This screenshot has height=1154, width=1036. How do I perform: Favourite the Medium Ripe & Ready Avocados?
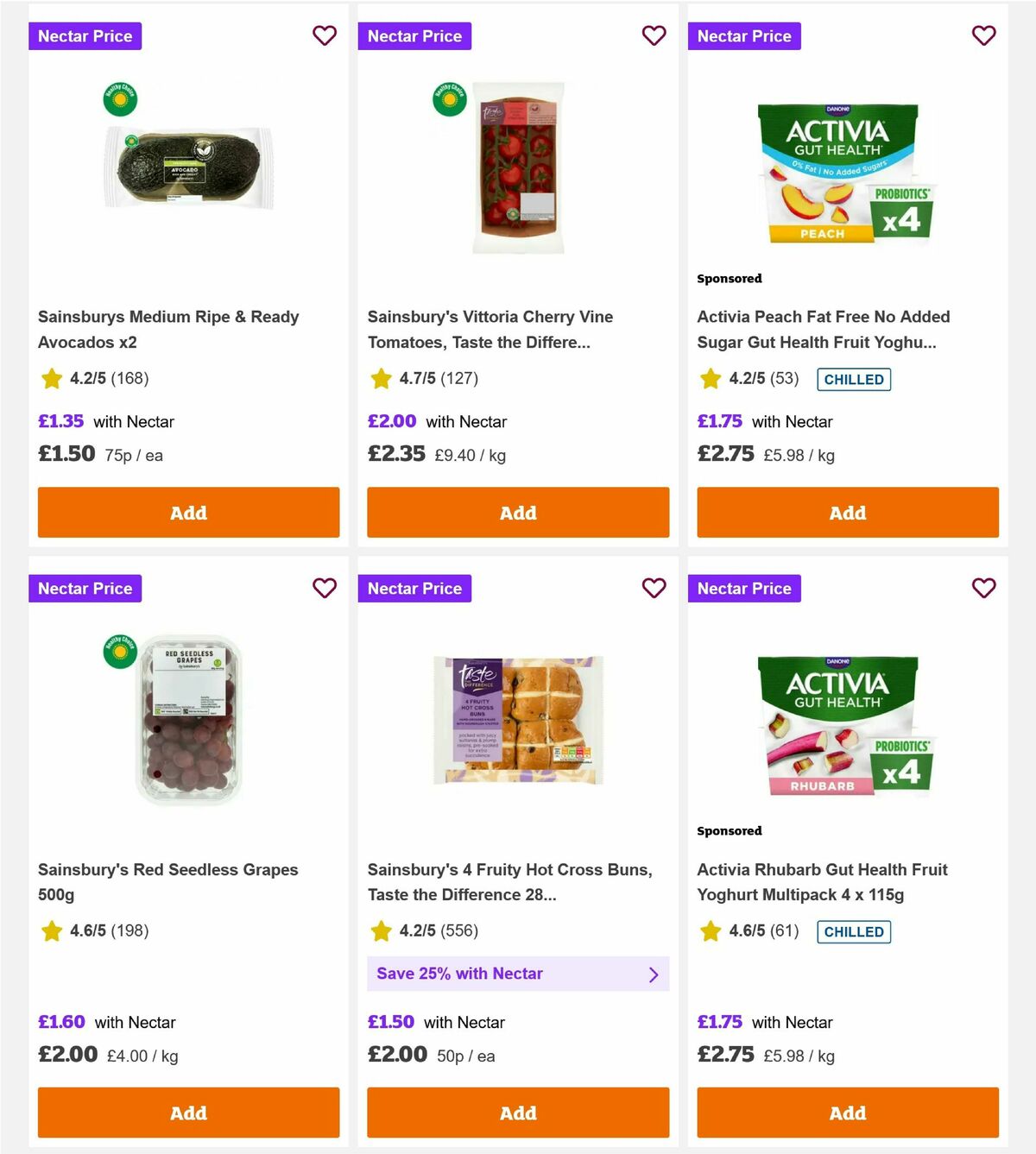[x=325, y=35]
